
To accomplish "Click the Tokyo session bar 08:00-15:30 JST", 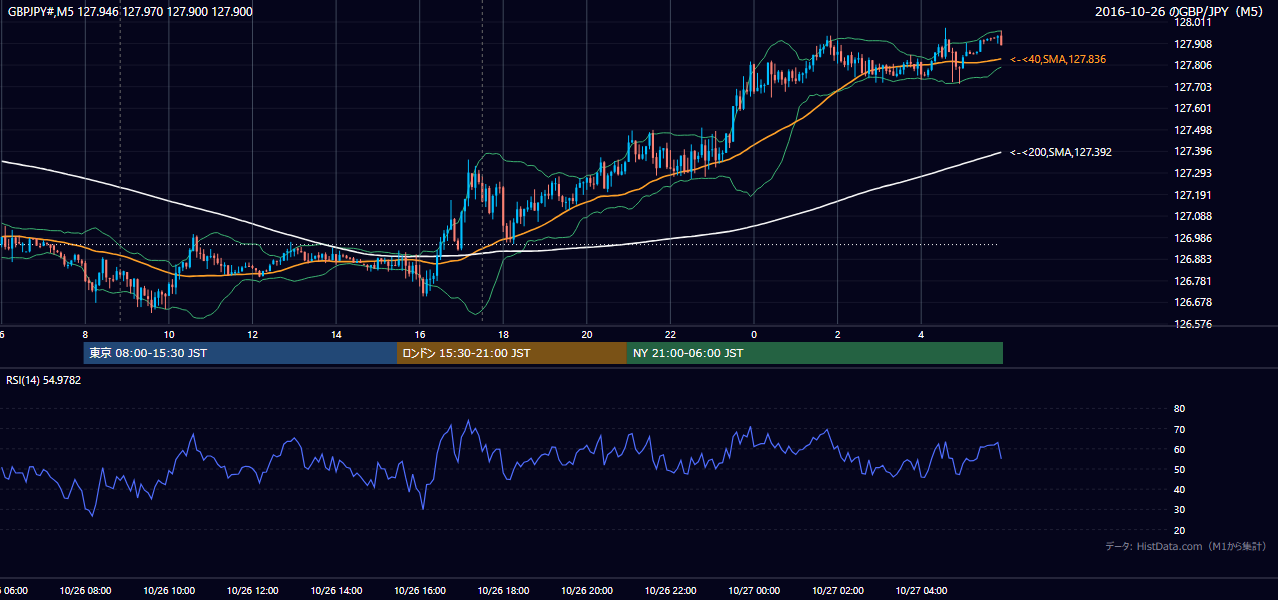I will (x=240, y=353).
